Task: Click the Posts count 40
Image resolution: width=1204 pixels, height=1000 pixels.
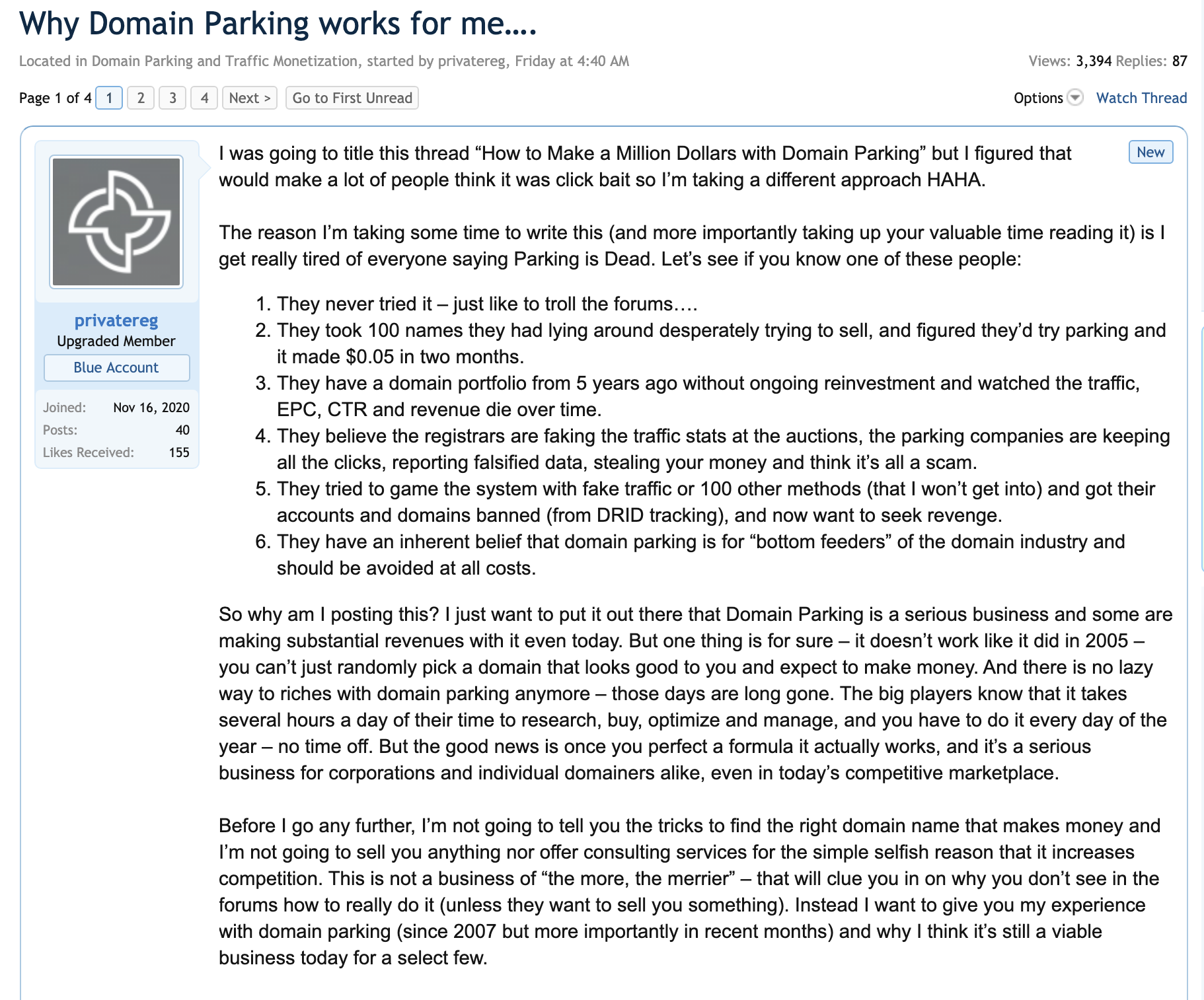Action: [182, 430]
